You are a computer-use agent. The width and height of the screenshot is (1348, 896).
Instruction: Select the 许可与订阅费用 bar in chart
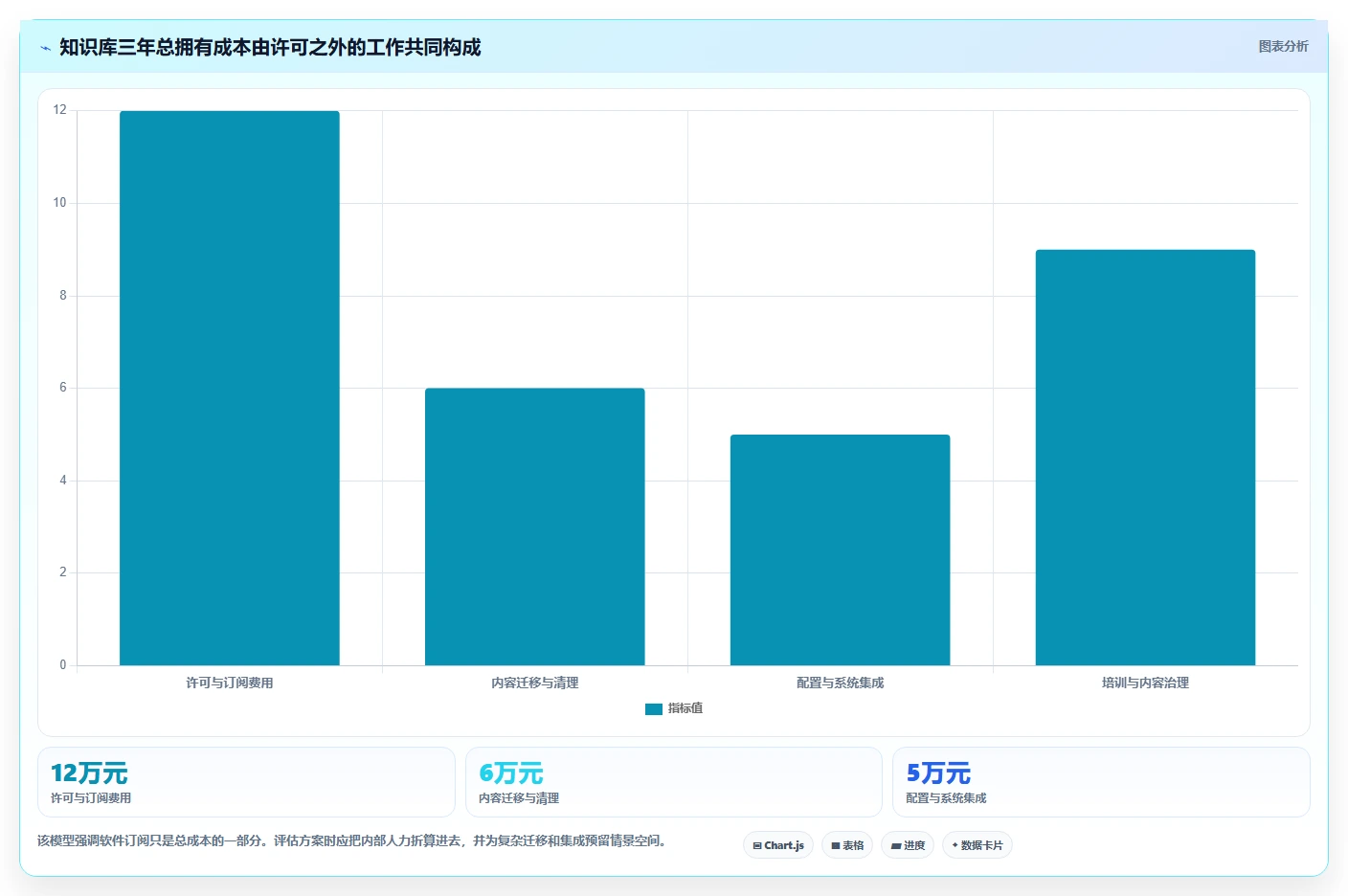pyautogui.click(x=230, y=388)
